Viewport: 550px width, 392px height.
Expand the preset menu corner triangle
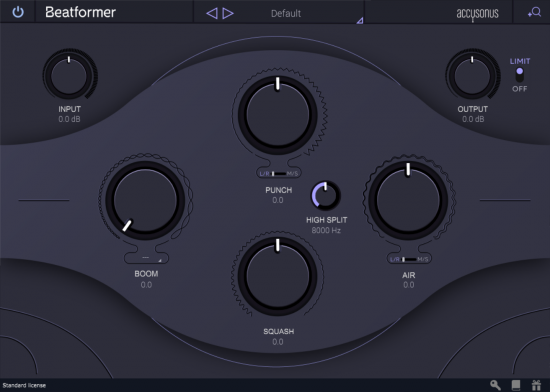[360, 21]
